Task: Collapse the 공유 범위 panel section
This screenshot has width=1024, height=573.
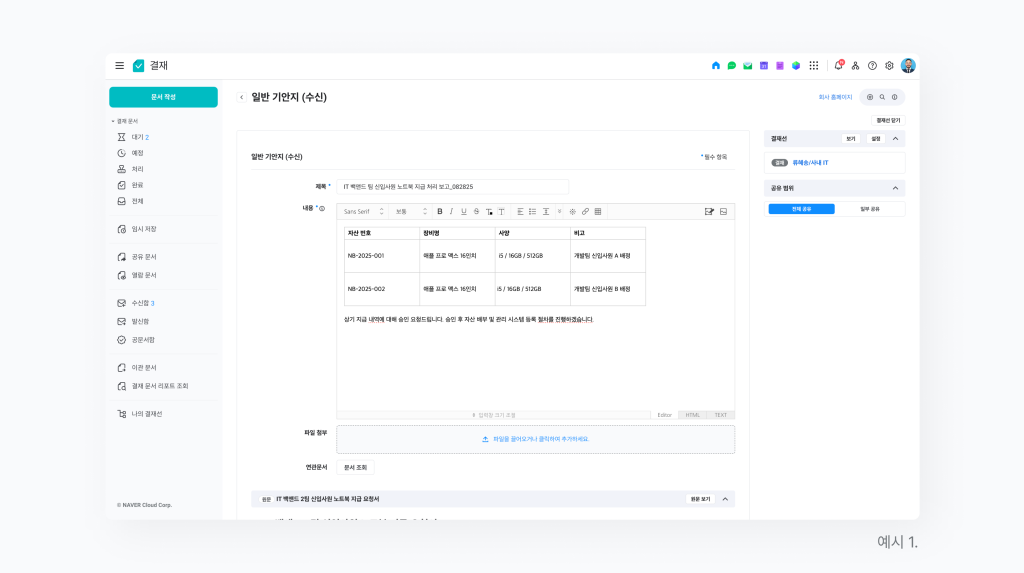Action: (896, 188)
